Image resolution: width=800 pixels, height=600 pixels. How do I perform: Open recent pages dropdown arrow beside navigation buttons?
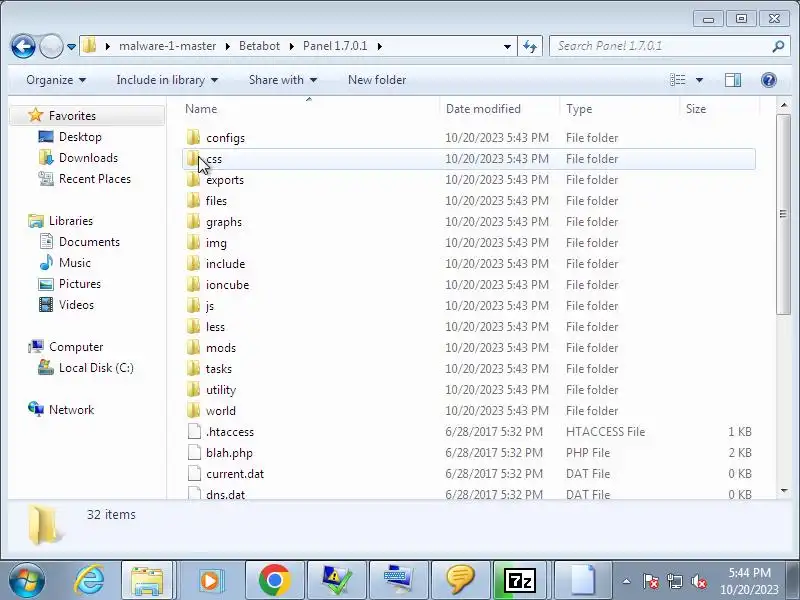[71, 47]
